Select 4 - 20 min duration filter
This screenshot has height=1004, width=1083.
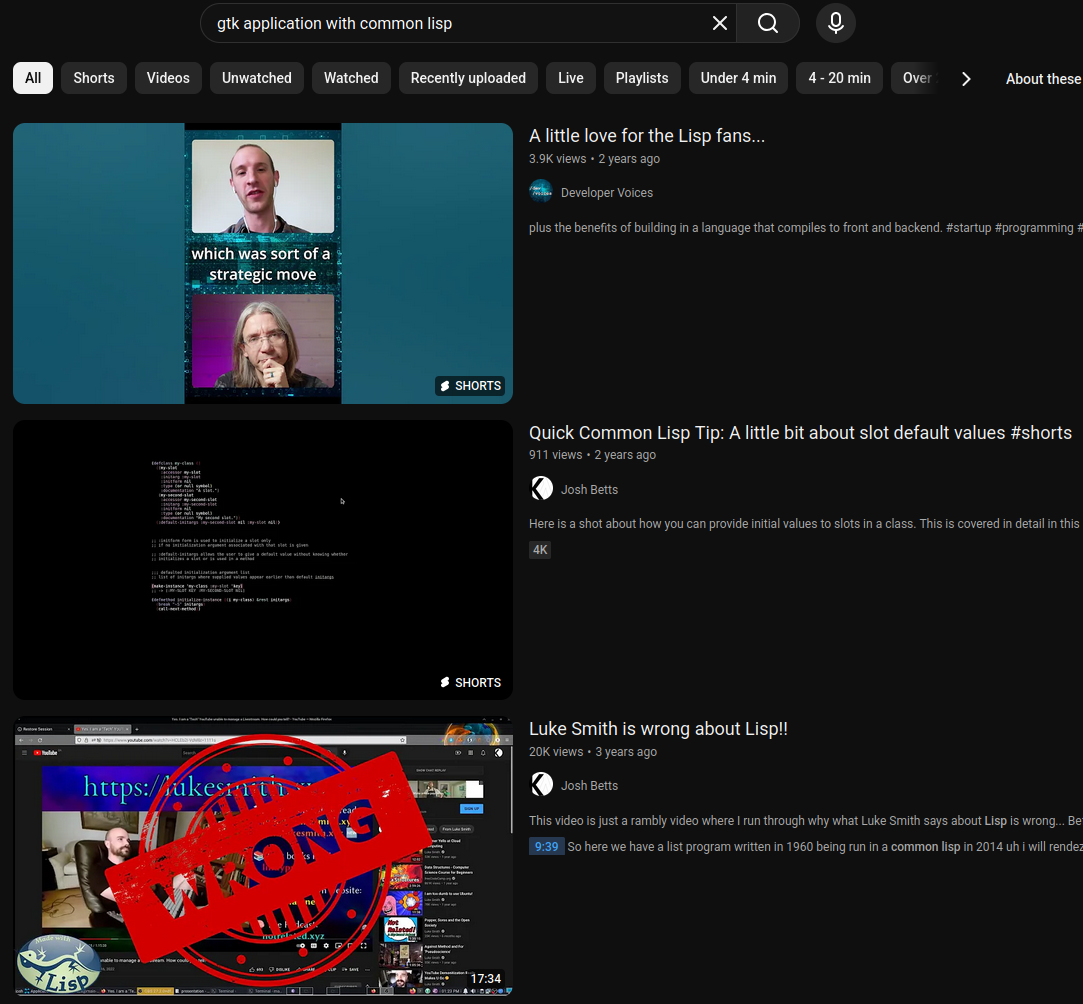coord(839,78)
